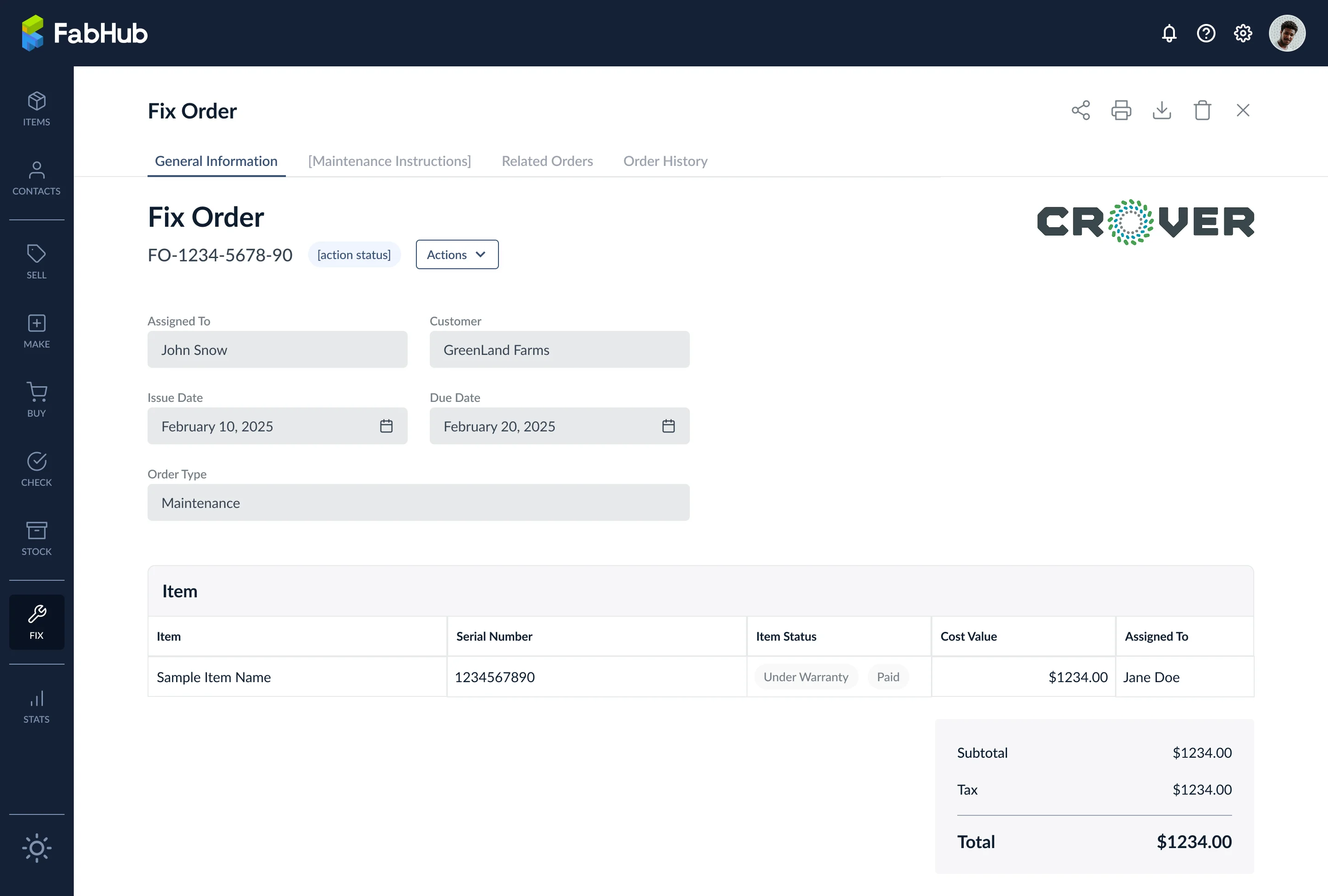Close the Fix Order panel
Viewport: 1328px width, 896px height.
[x=1243, y=110]
